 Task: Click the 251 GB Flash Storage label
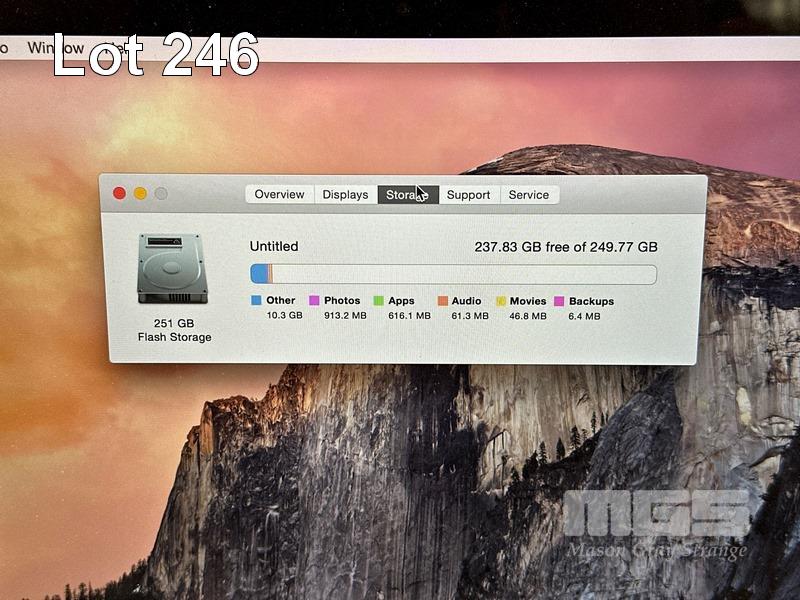pos(175,330)
